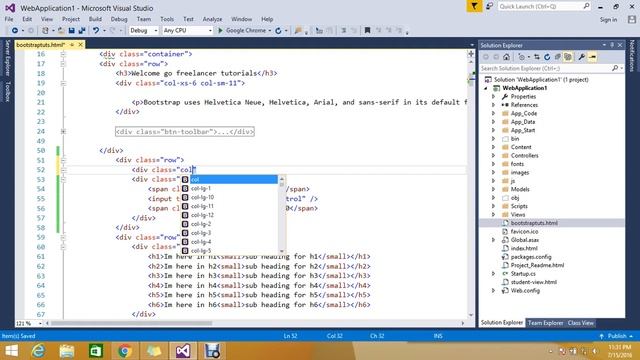
Task: Expand the References node
Action: pyautogui.click(x=493, y=105)
